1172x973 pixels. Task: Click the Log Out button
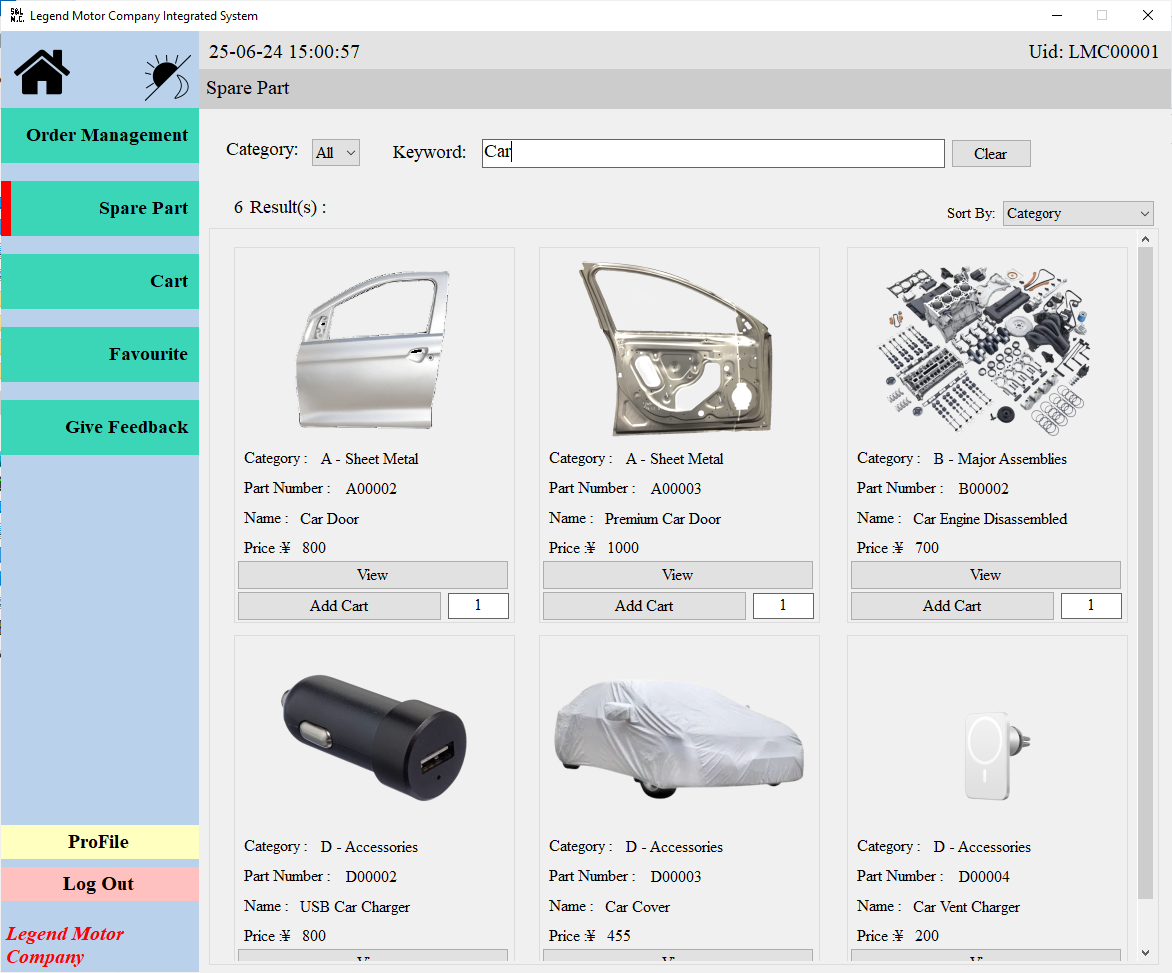[x=99, y=883]
